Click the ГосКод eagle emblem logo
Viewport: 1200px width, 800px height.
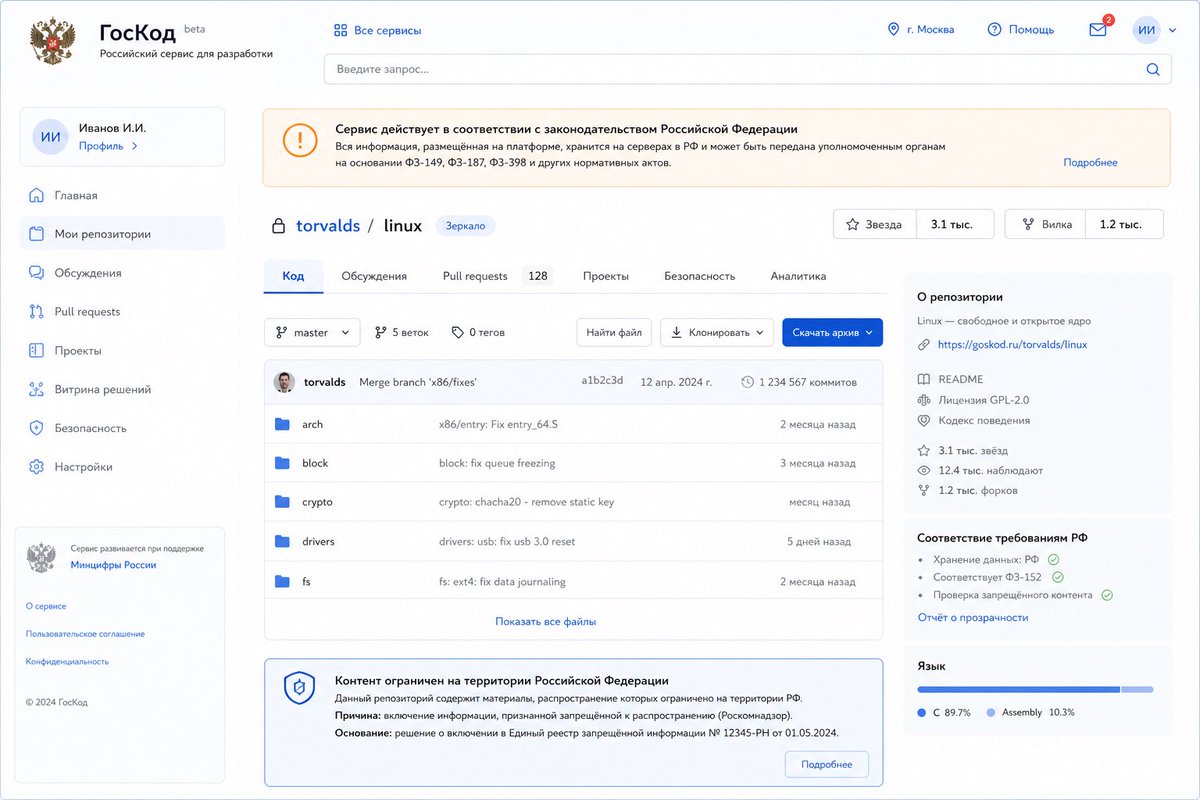click(x=51, y=41)
